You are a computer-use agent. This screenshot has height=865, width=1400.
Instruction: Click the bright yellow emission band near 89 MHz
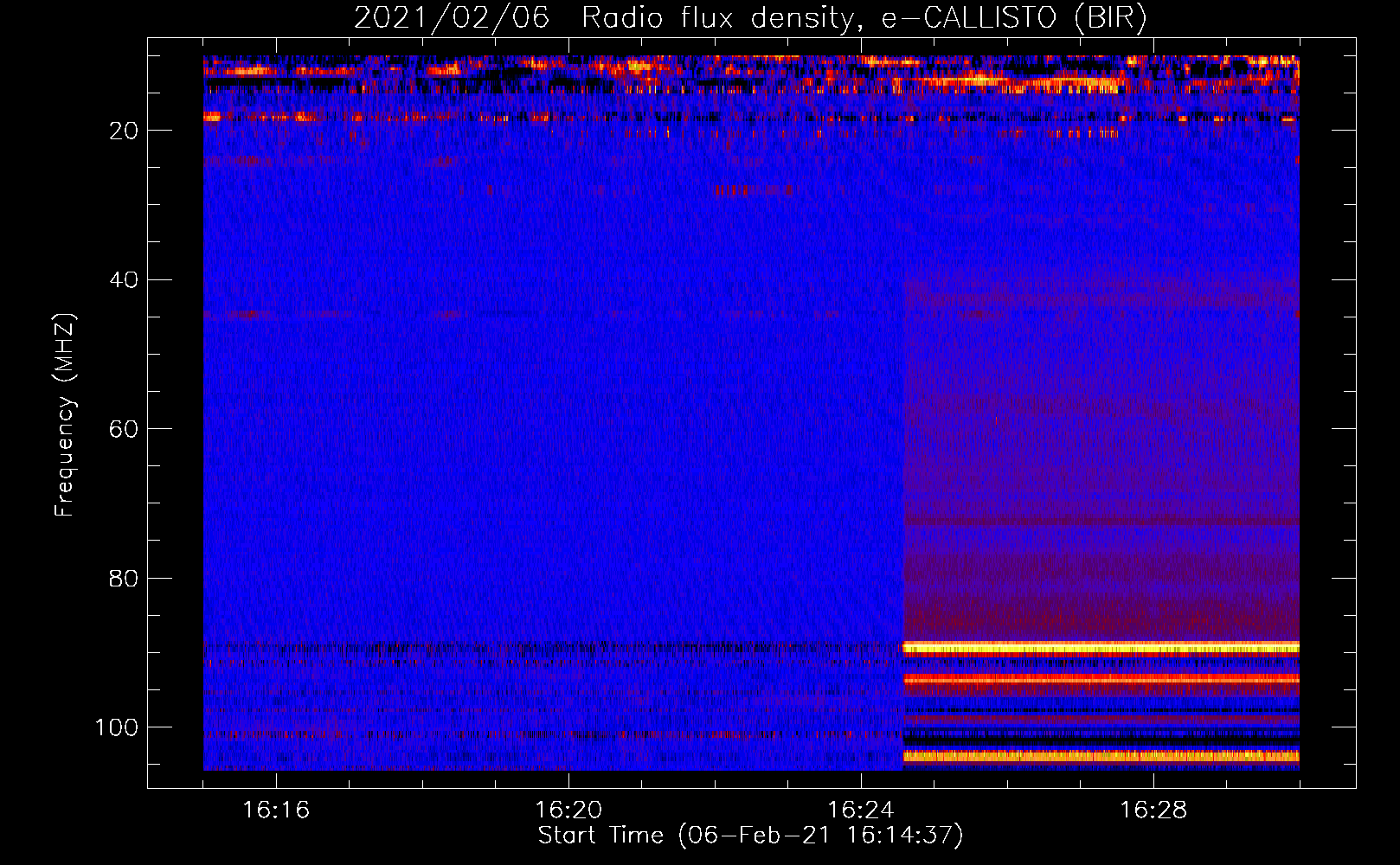point(1101,648)
